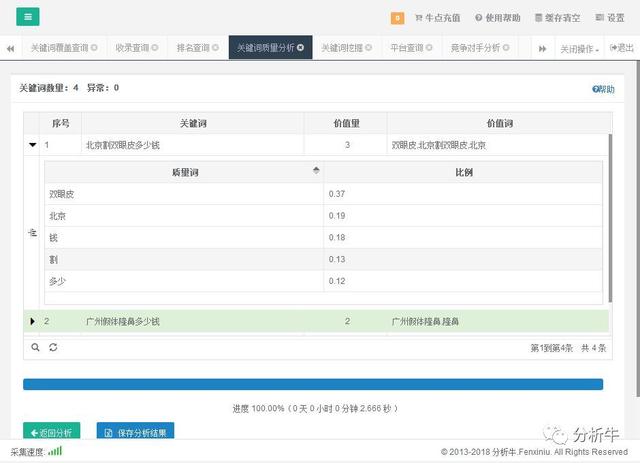The image size is (640, 463).
Task: Click the blue progress bar
Action: tap(313, 384)
